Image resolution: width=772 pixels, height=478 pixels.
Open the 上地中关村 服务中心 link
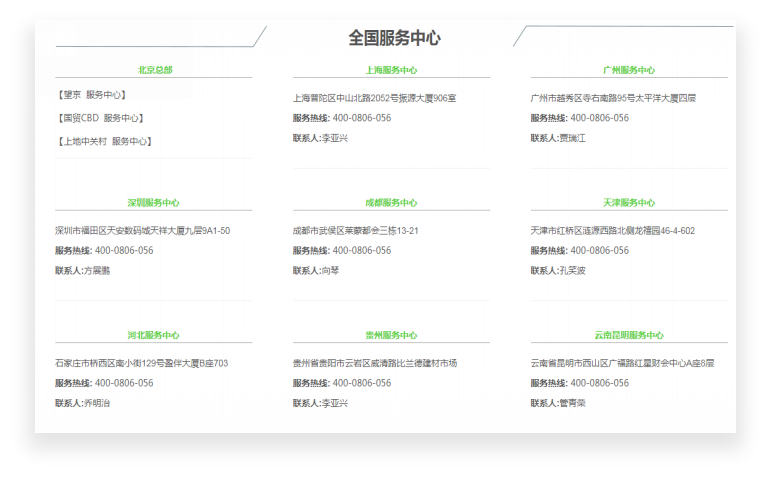(x=105, y=141)
